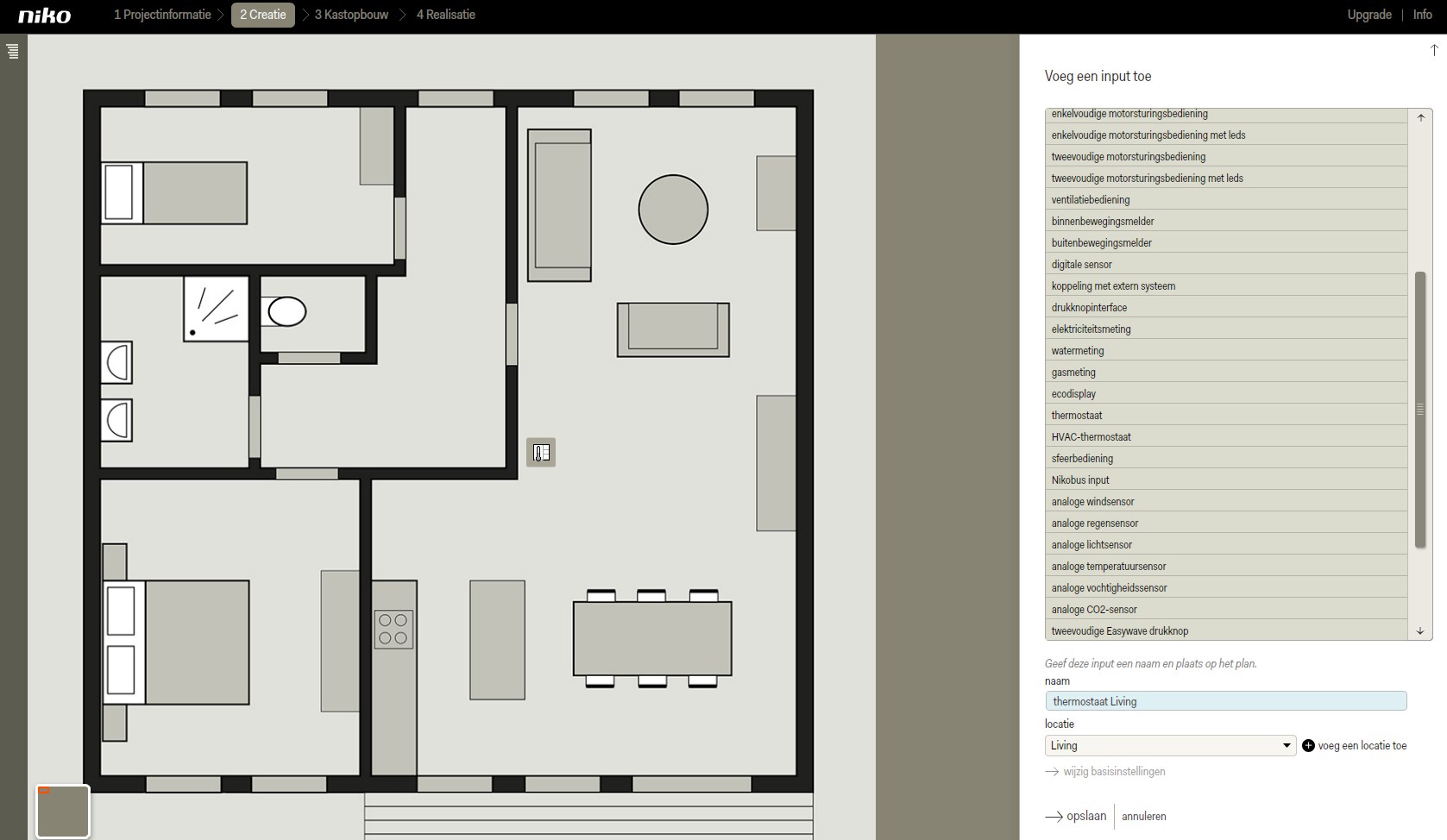Open the 1 Projectinformatie step
1447x840 pixels.
click(162, 15)
